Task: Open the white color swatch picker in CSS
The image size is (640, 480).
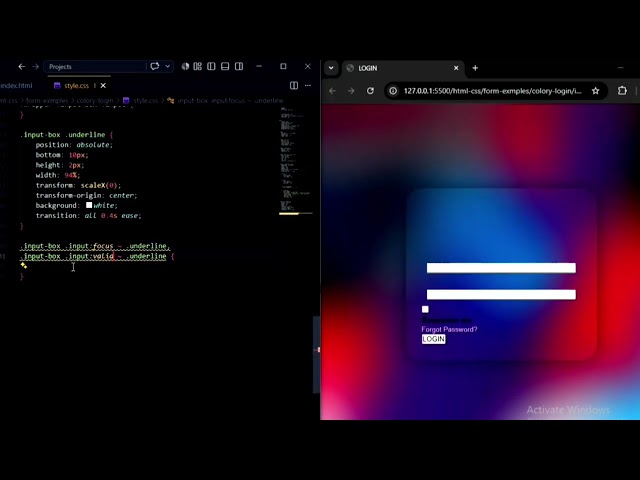Action: (89, 205)
